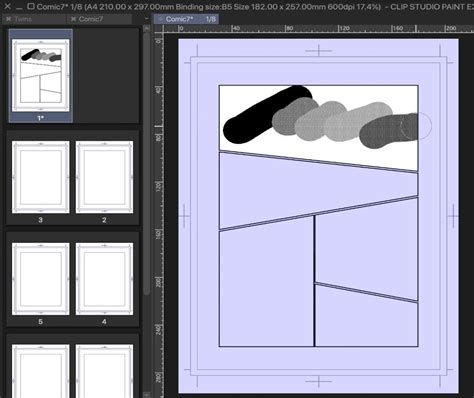Minimize the Clip Studio Paint window
This screenshot has height=398, width=474.
(19, 7)
